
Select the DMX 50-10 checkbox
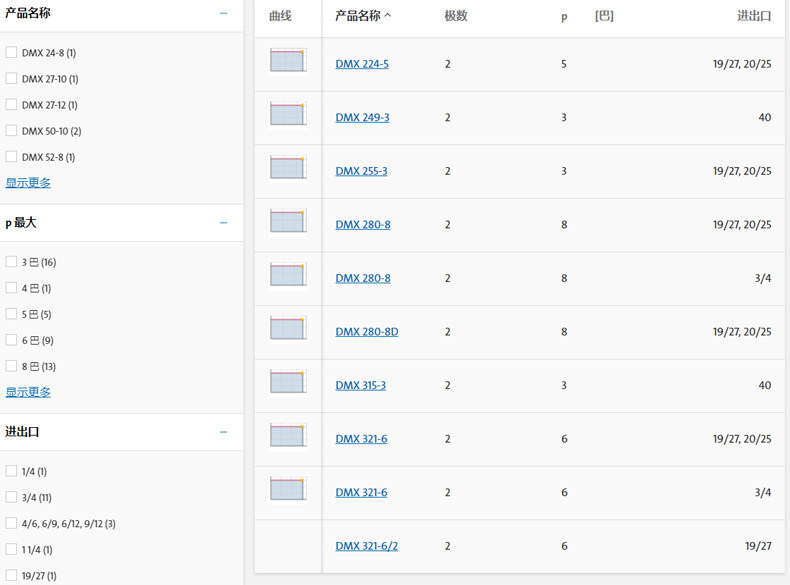11,130
